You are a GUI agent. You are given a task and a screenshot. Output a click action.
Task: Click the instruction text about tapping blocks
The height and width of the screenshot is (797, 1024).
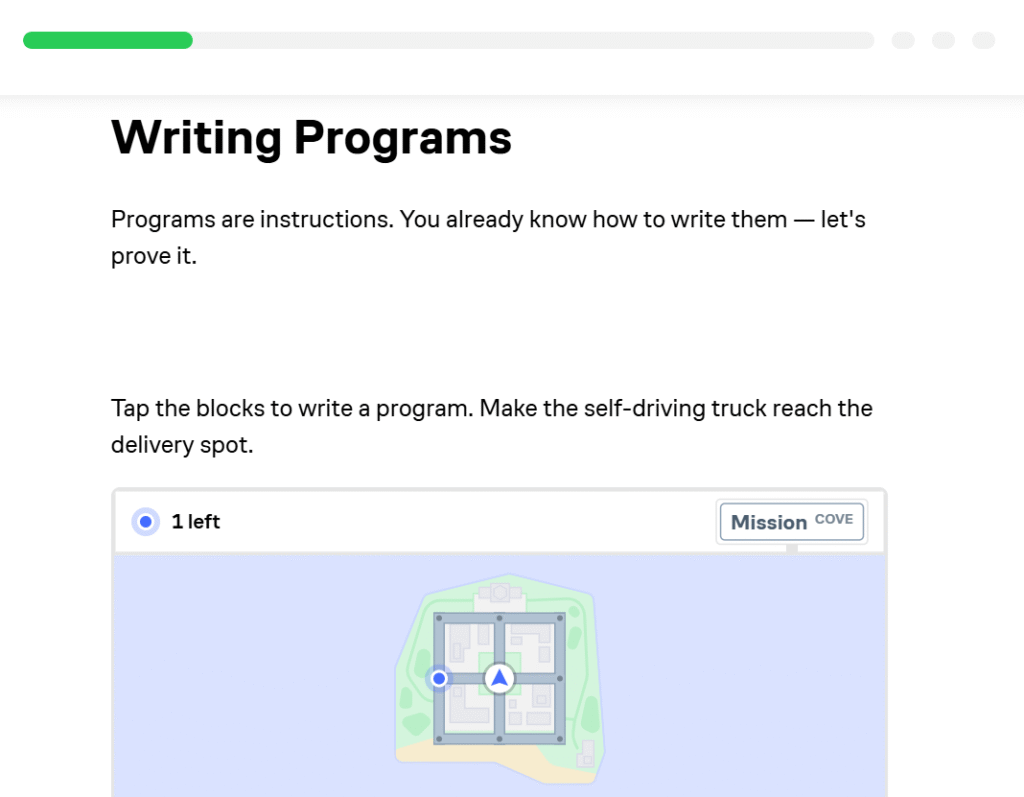(490, 426)
